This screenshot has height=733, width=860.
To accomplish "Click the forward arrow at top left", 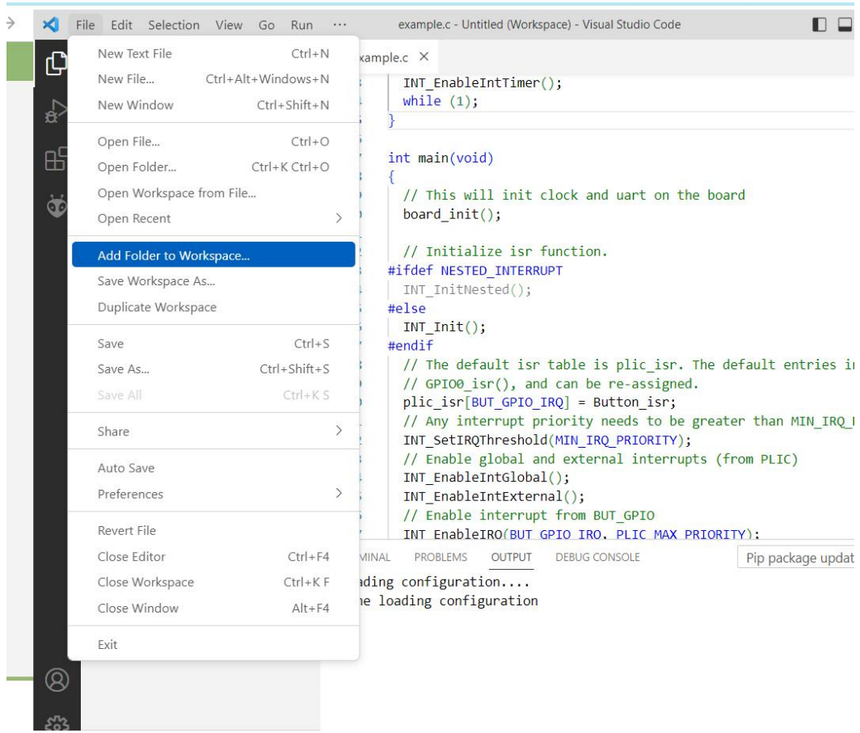I will (x=11, y=23).
